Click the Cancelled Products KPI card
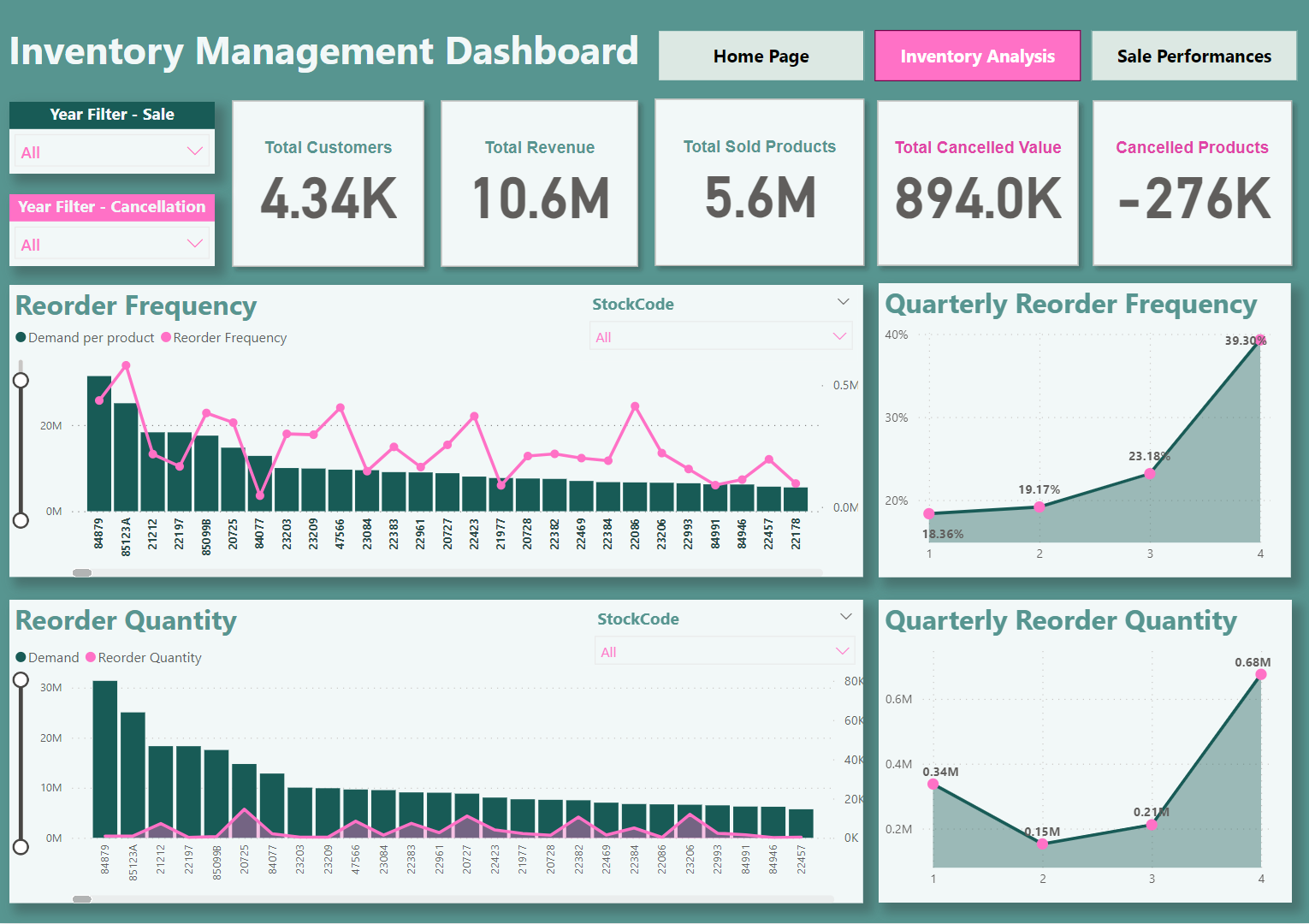The image size is (1309, 924). pyautogui.click(x=1192, y=183)
